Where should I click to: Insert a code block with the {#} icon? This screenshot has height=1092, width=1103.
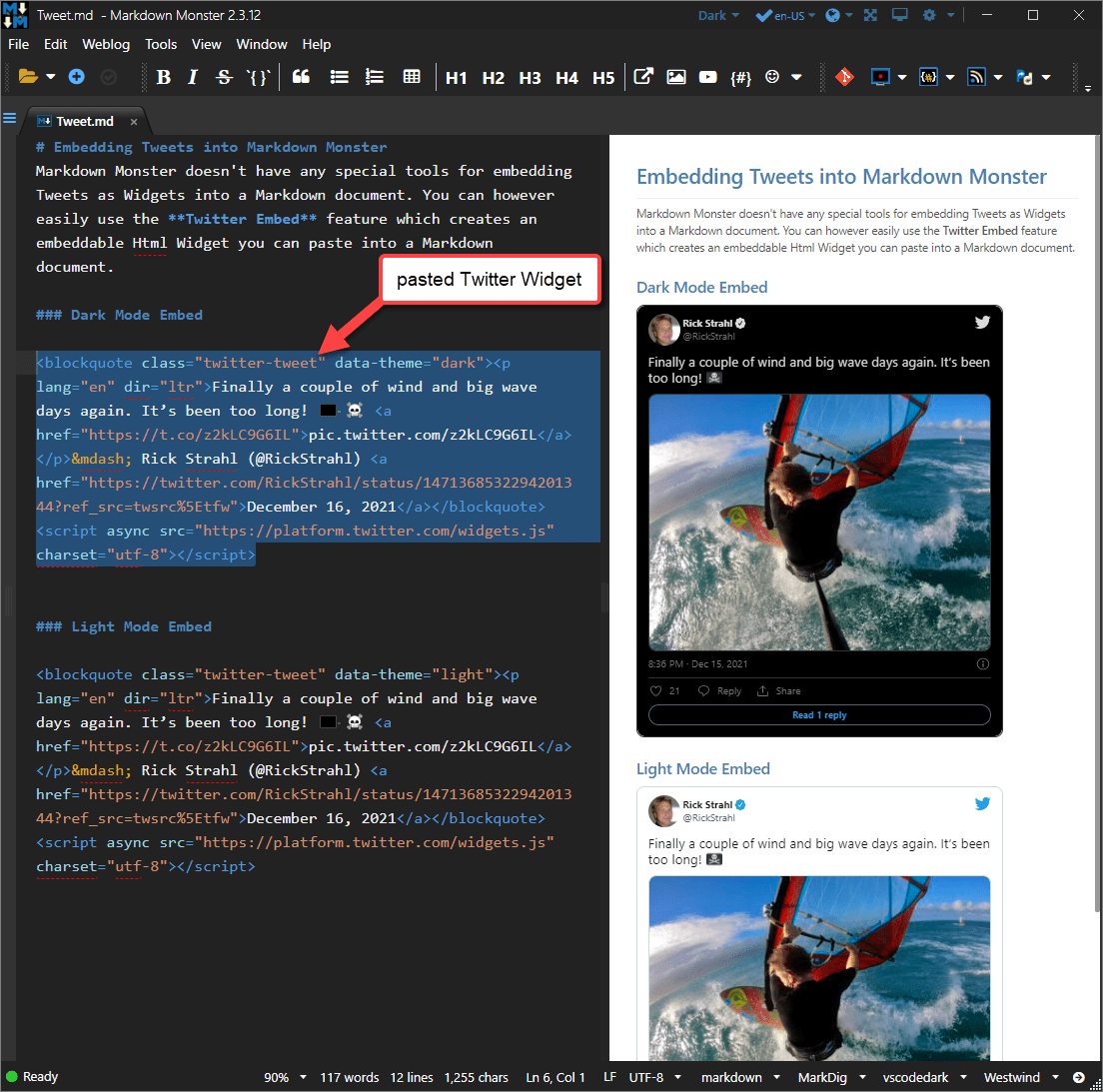(x=740, y=77)
